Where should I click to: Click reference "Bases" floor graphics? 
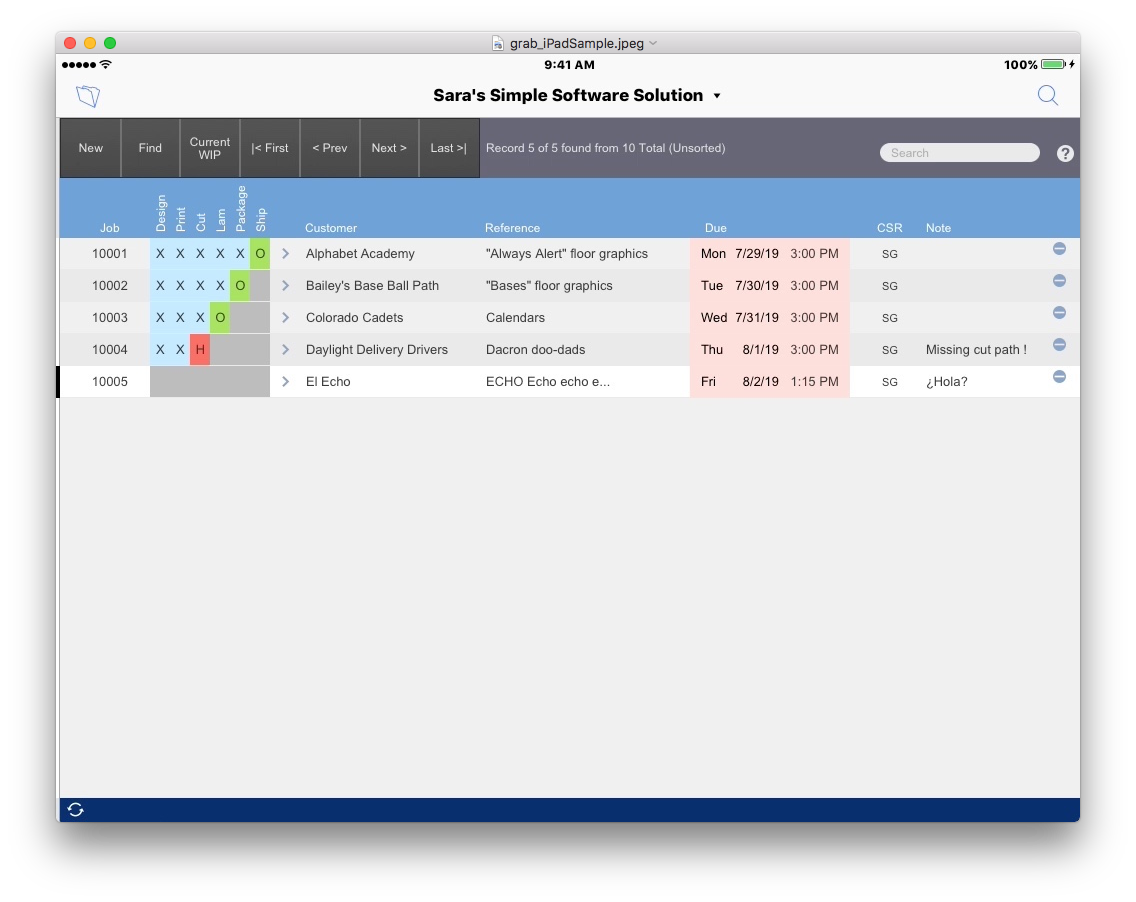[549, 285]
